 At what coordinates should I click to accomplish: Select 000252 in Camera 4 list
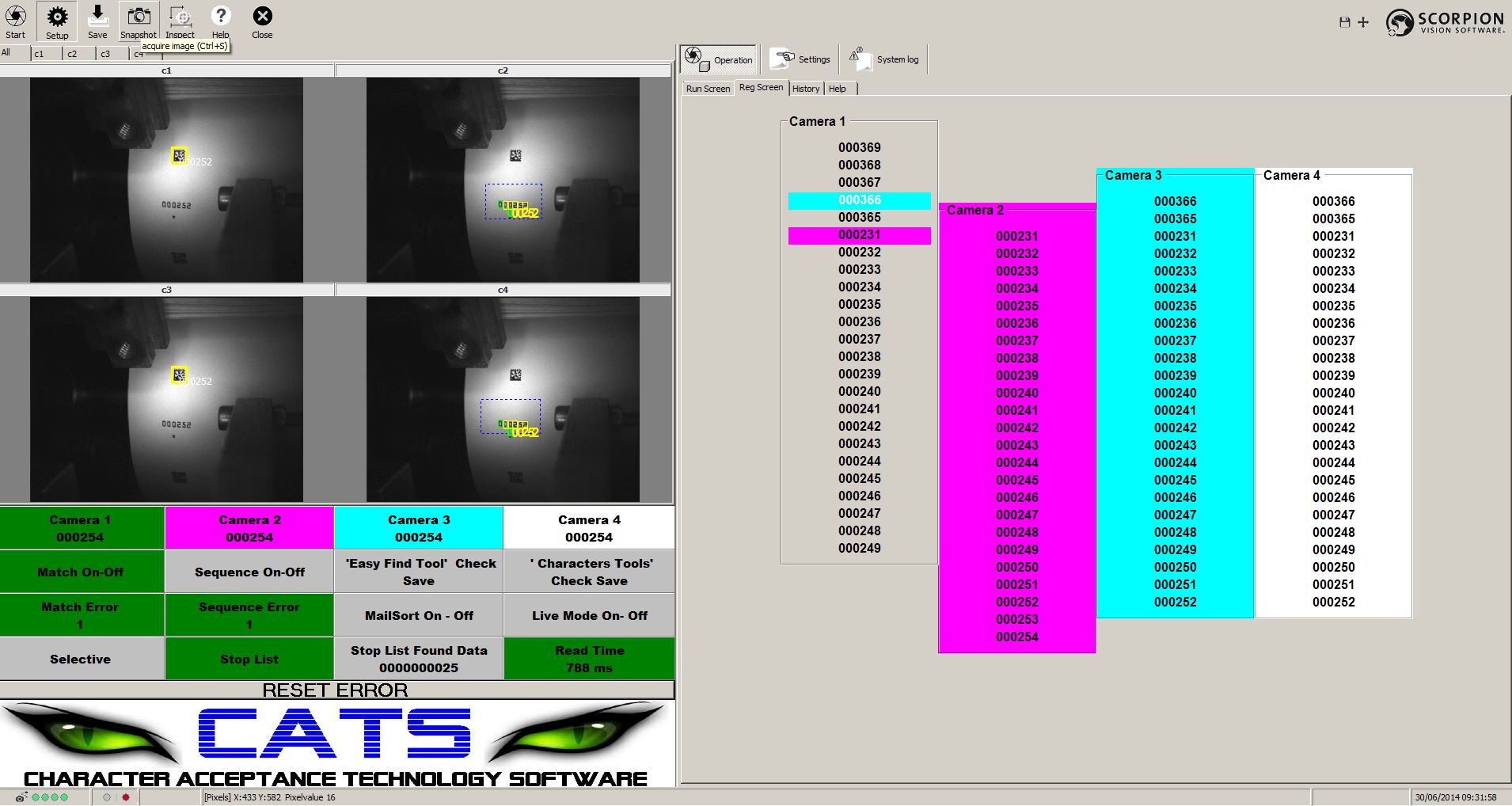[1334, 602]
